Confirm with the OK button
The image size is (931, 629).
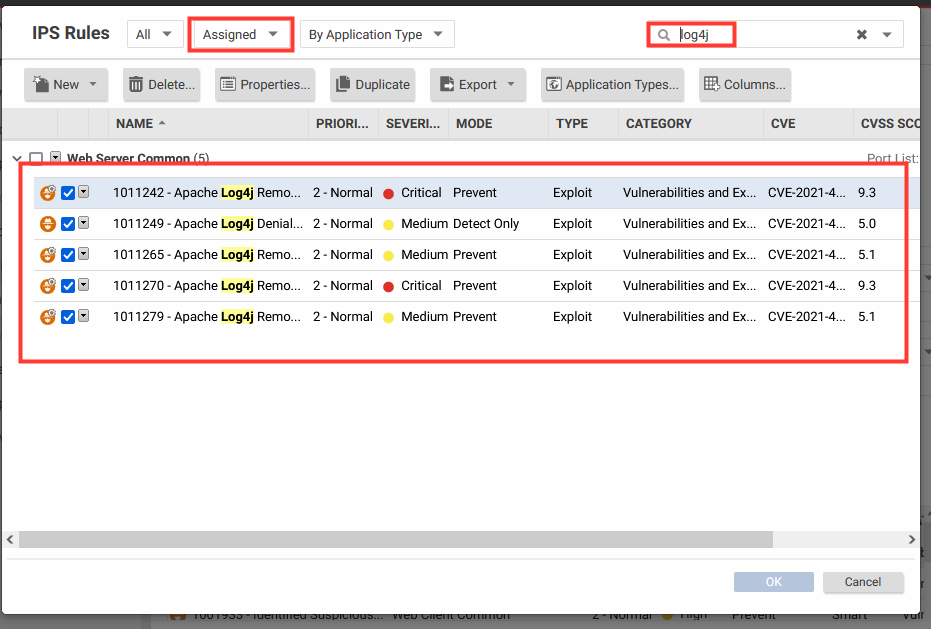[774, 582]
